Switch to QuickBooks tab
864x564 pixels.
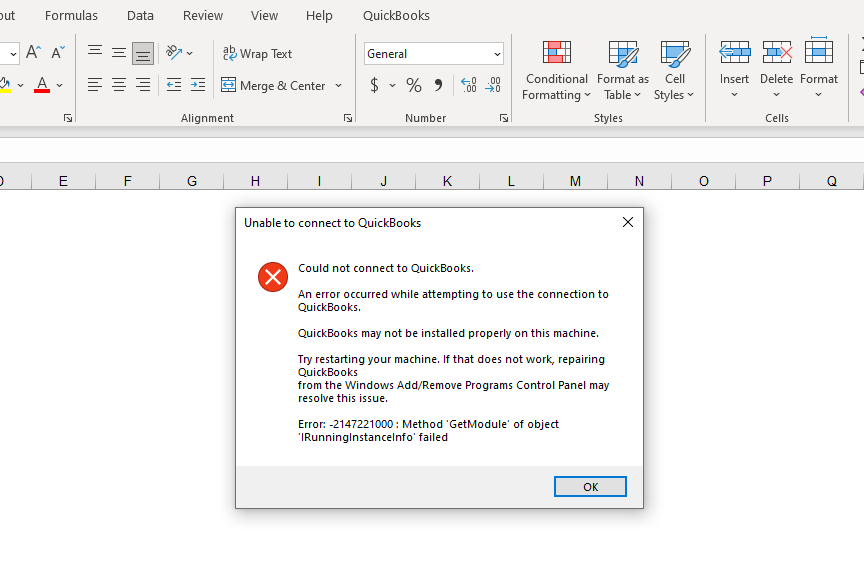(x=396, y=15)
